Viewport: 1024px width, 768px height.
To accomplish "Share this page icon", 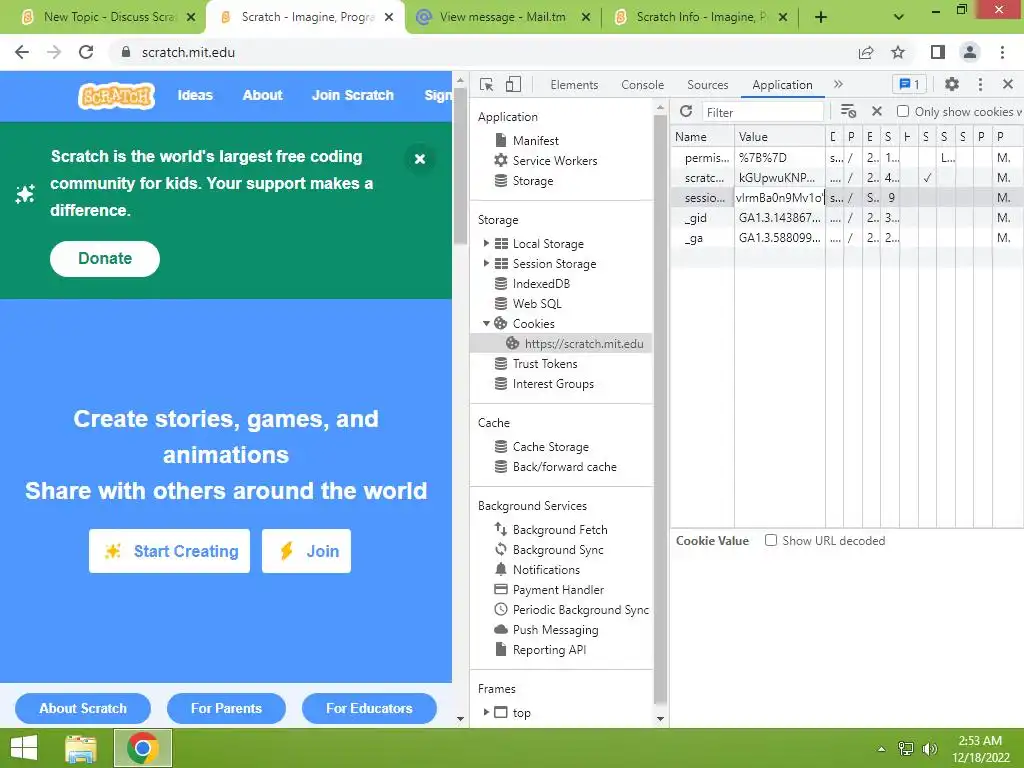I will pos(866,52).
